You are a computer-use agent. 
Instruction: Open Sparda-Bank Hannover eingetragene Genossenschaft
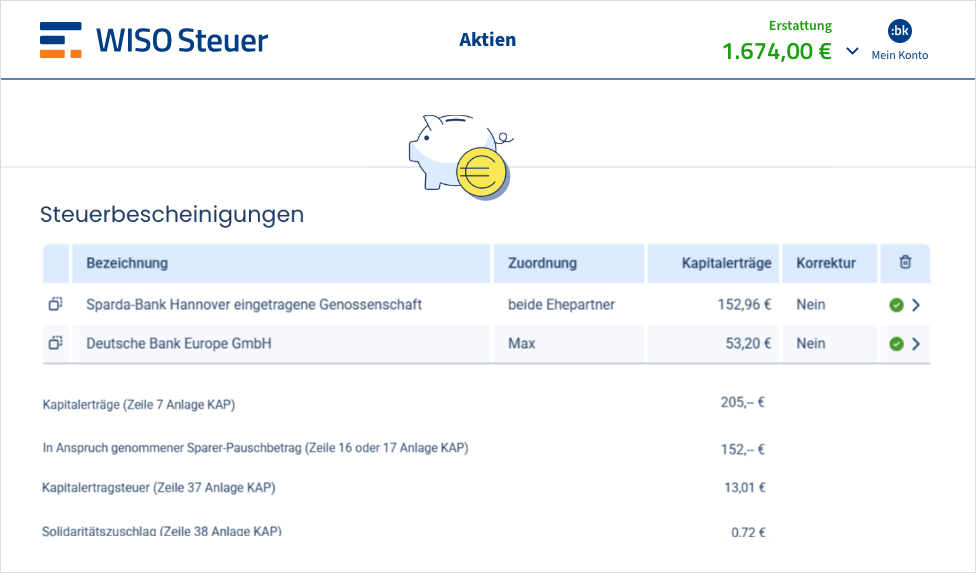[x=254, y=304]
